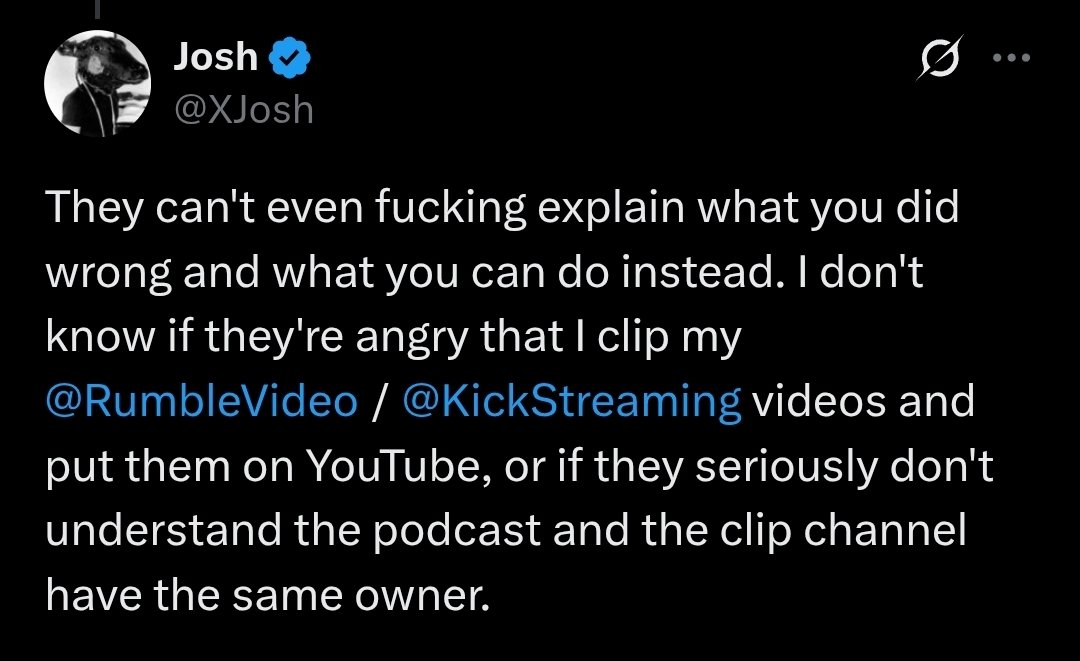Click the blue verified checkmark badge

291,61
